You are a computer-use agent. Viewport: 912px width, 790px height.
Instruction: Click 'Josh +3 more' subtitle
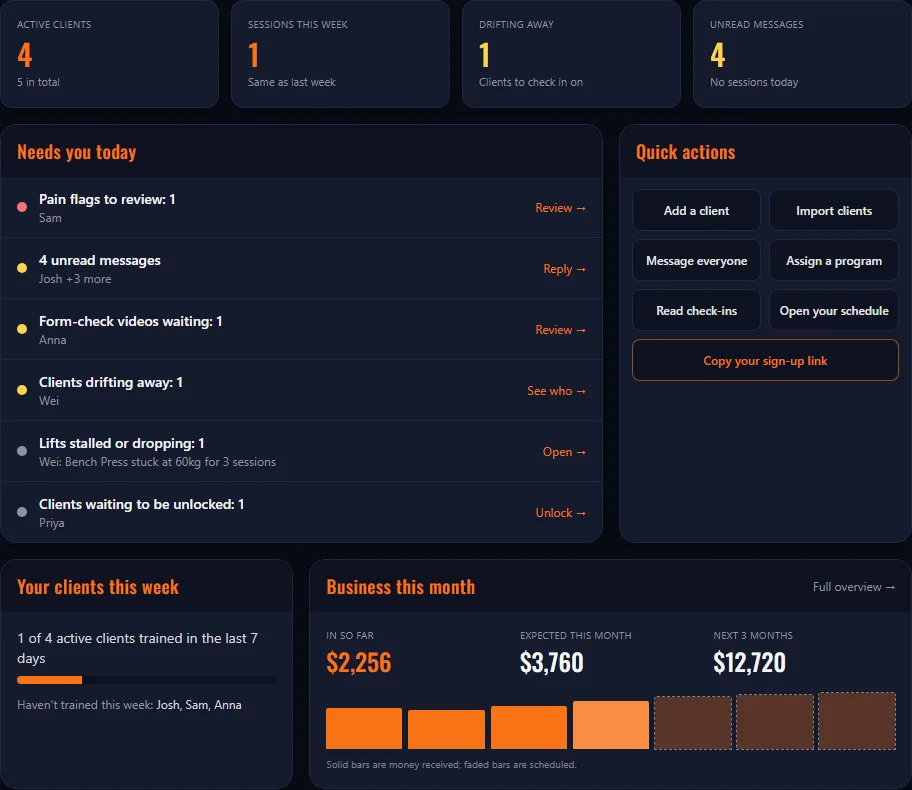click(75, 279)
